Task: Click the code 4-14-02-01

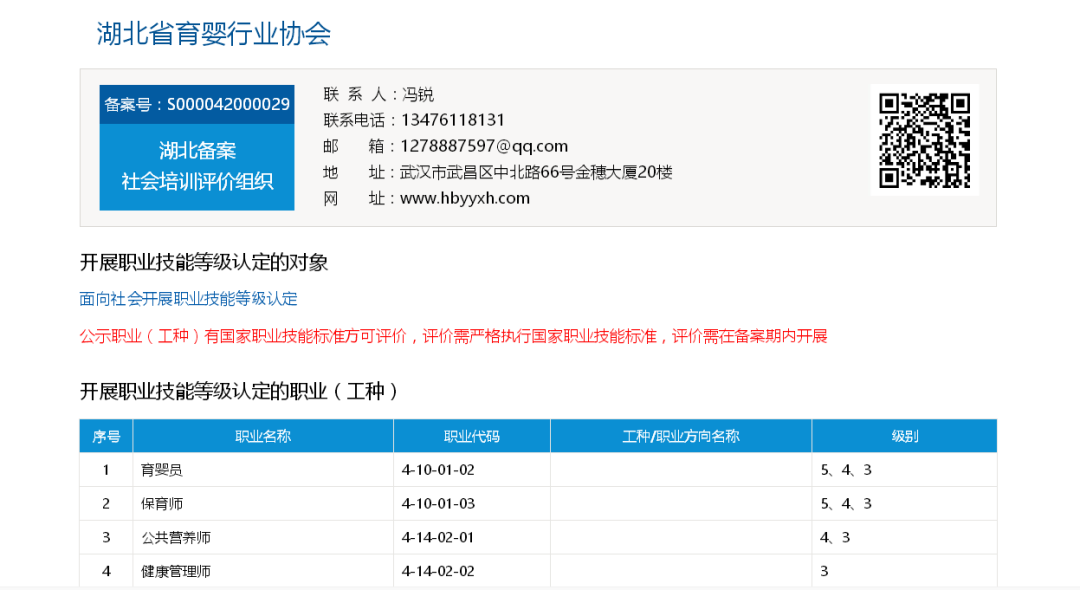Action: [438, 537]
